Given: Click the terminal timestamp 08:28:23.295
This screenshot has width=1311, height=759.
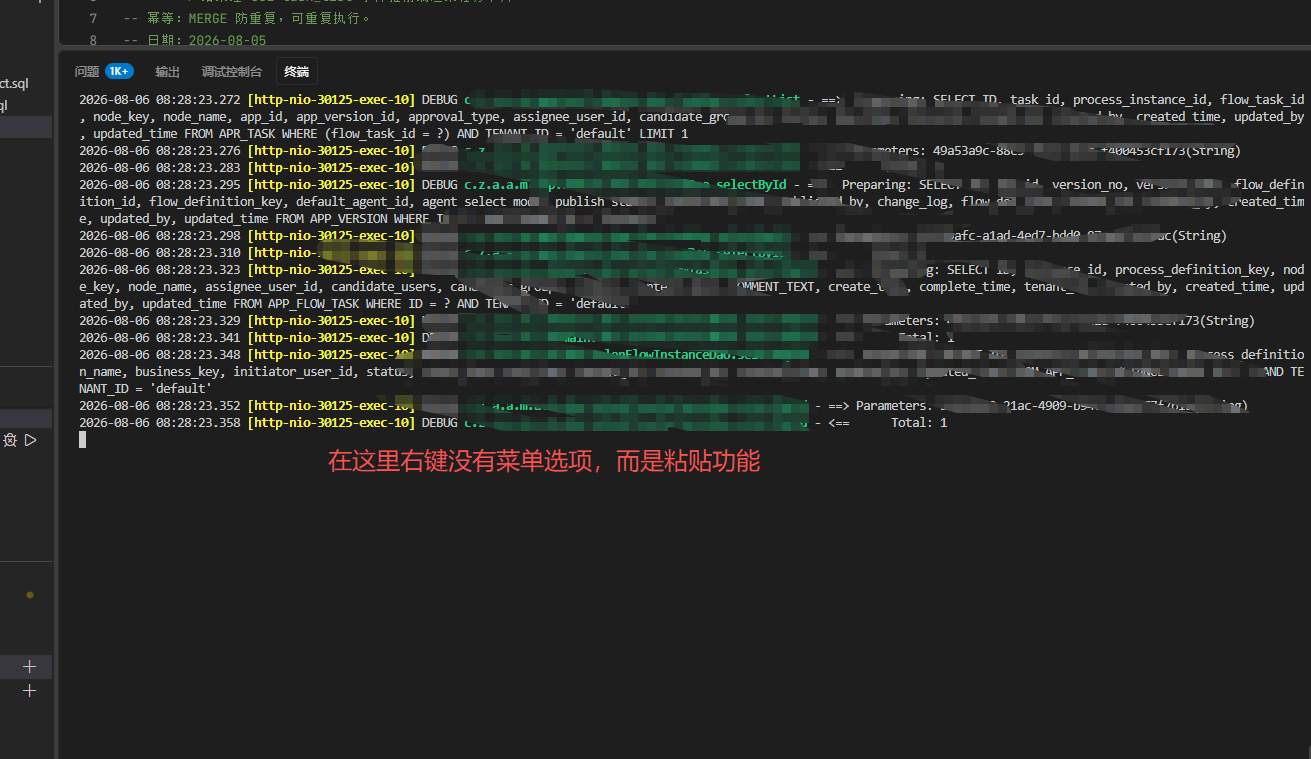Looking at the screenshot, I should click(x=198, y=185).
